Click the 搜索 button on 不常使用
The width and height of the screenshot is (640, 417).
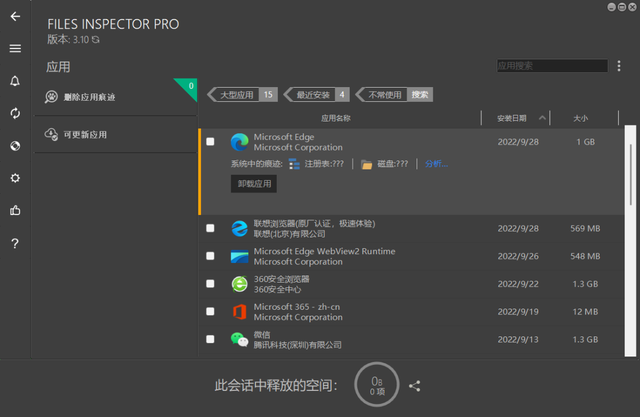click(420, 95)
